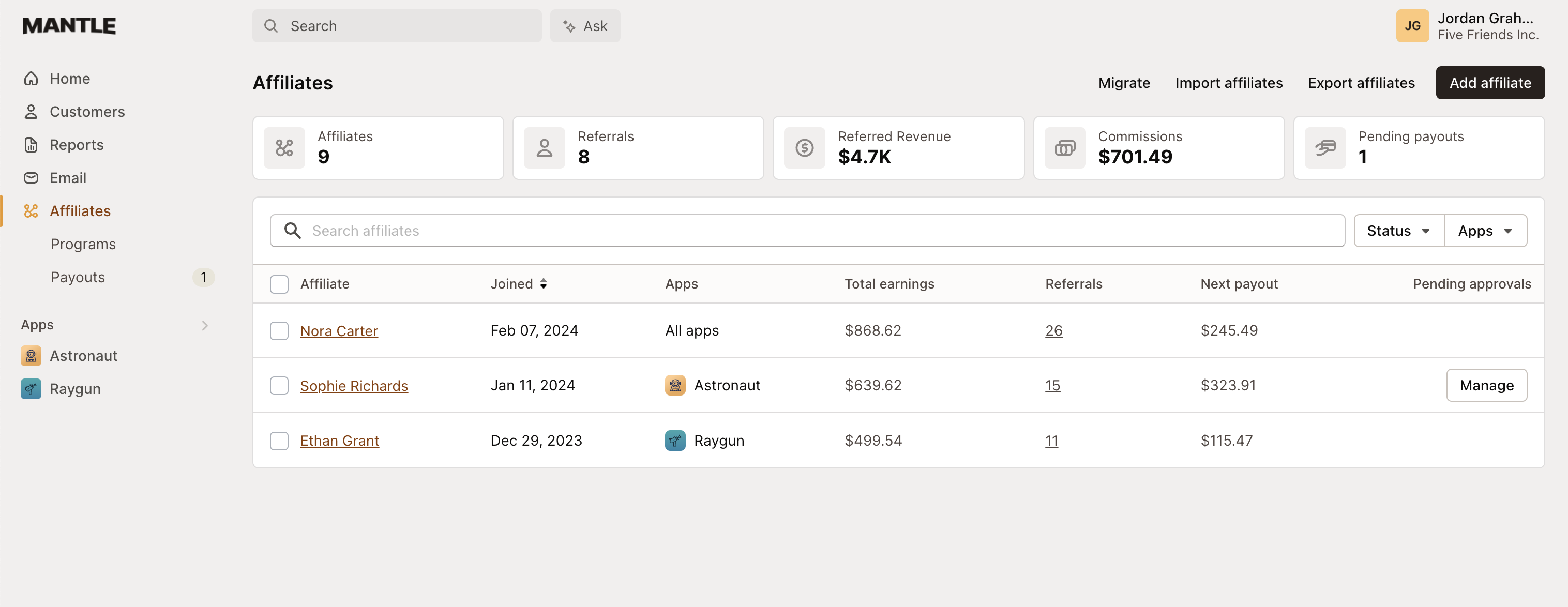This screenshot has width=1568, height=607.
Task: Open the JG account avatar
Action: (x=1413, y=25)
